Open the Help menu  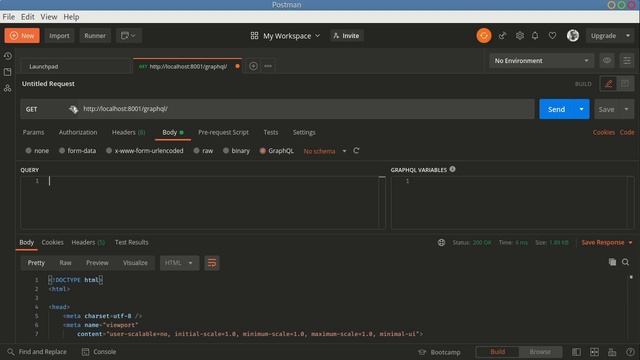click(71, 17)
